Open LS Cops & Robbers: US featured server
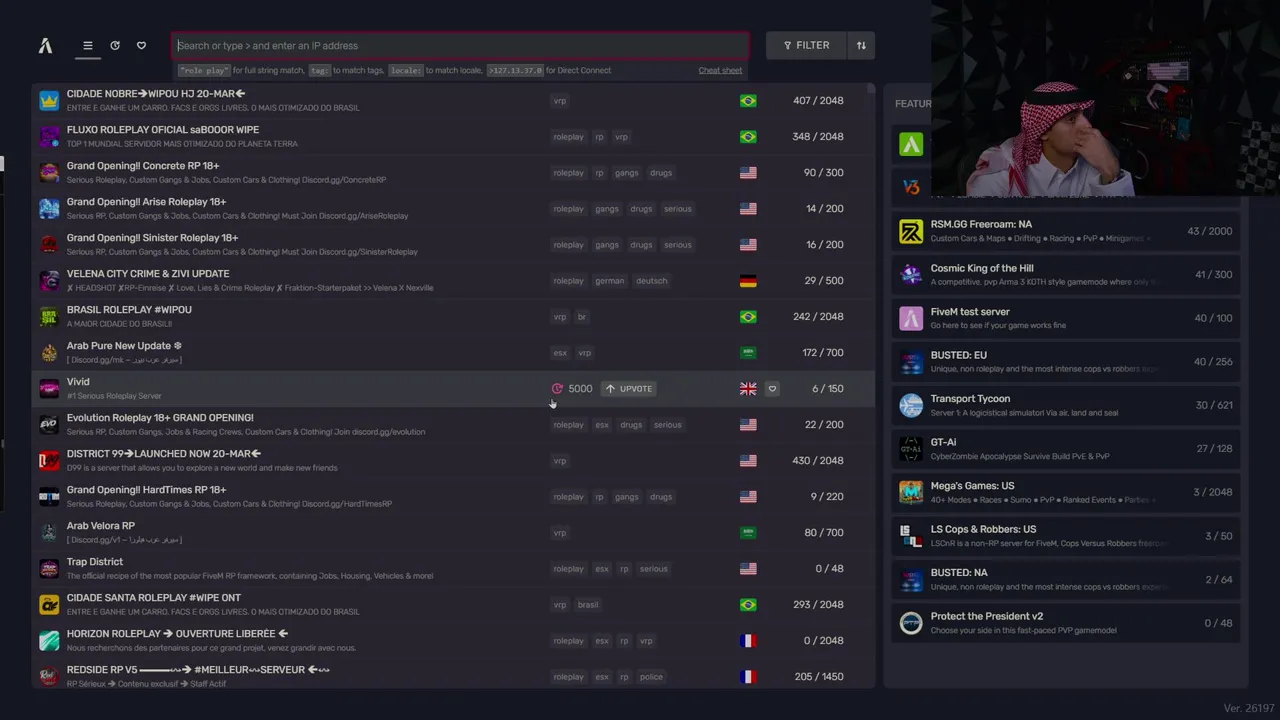This screenshot has height=720, width=1280. coord(1066,535)
